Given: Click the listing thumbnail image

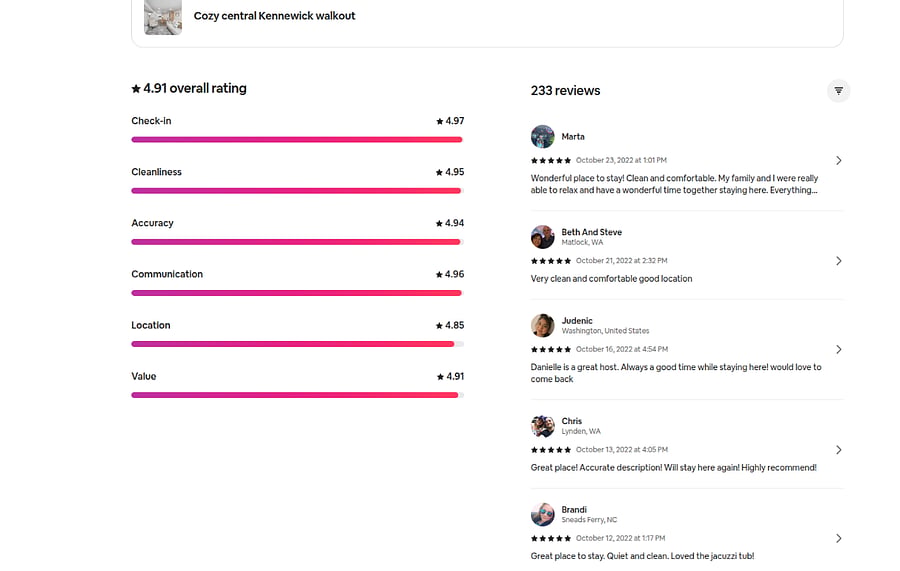Looking at the screenshot, I should [163, 17].
